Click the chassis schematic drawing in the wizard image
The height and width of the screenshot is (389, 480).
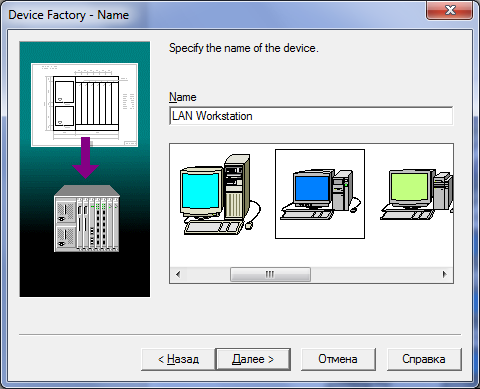click(84, 105)
